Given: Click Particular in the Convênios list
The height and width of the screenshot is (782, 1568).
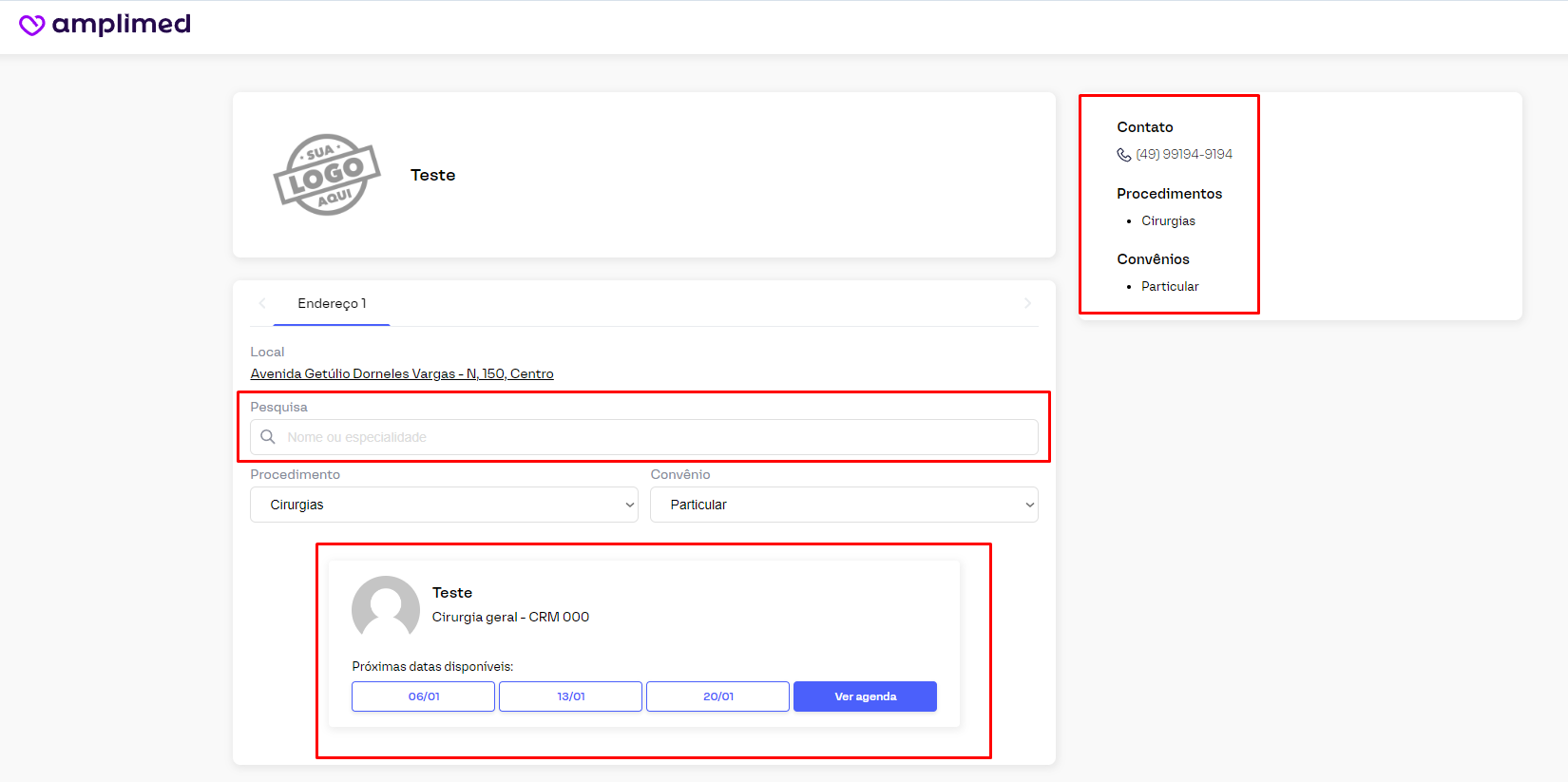Looking at the screenshot, I should coord(1170,287).
